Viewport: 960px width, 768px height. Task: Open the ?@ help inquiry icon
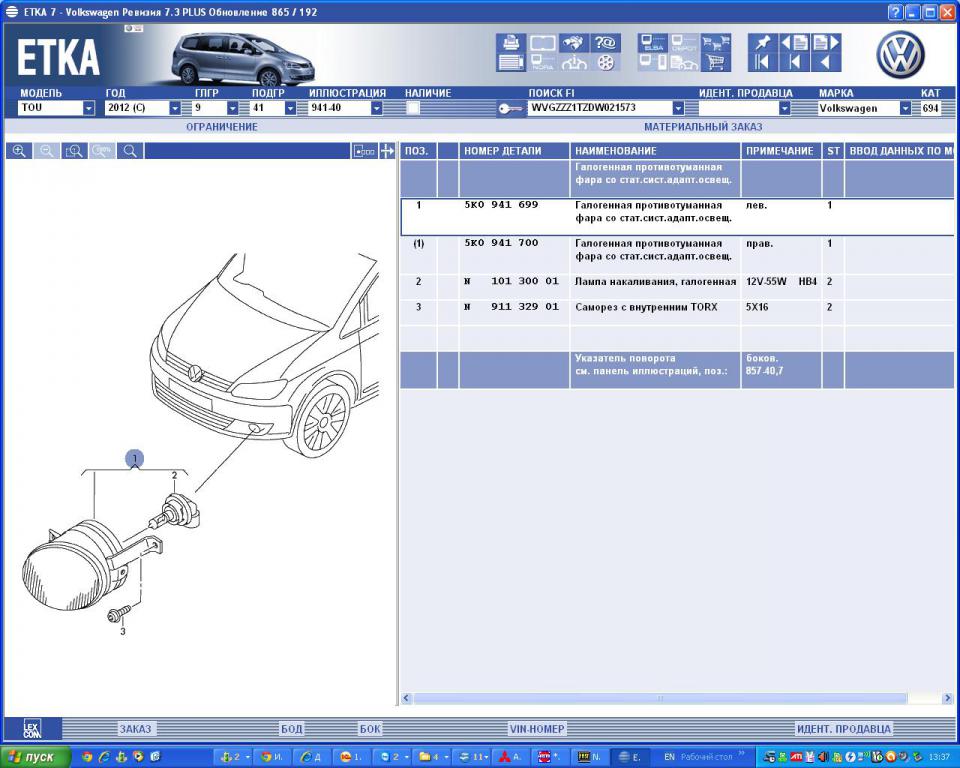click(605, 43)
